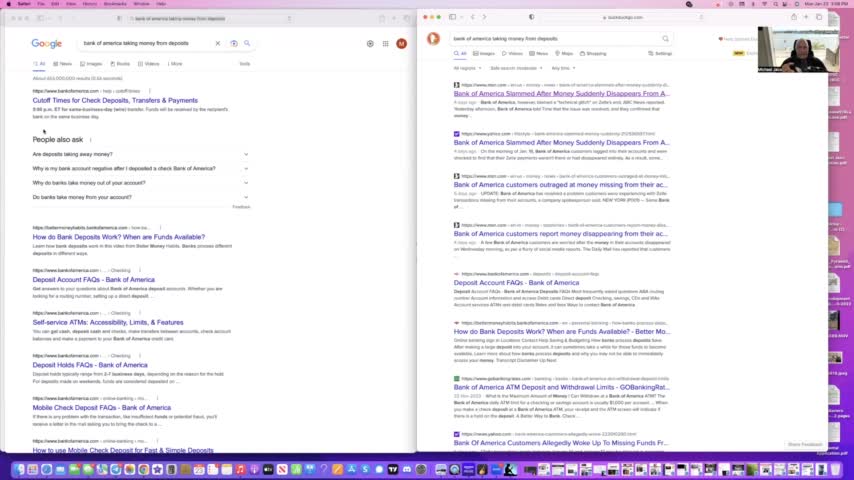This screenshot has width=854, height=480.
Task: Click the DuckDuckGo logo
Action: click(434, 39)
